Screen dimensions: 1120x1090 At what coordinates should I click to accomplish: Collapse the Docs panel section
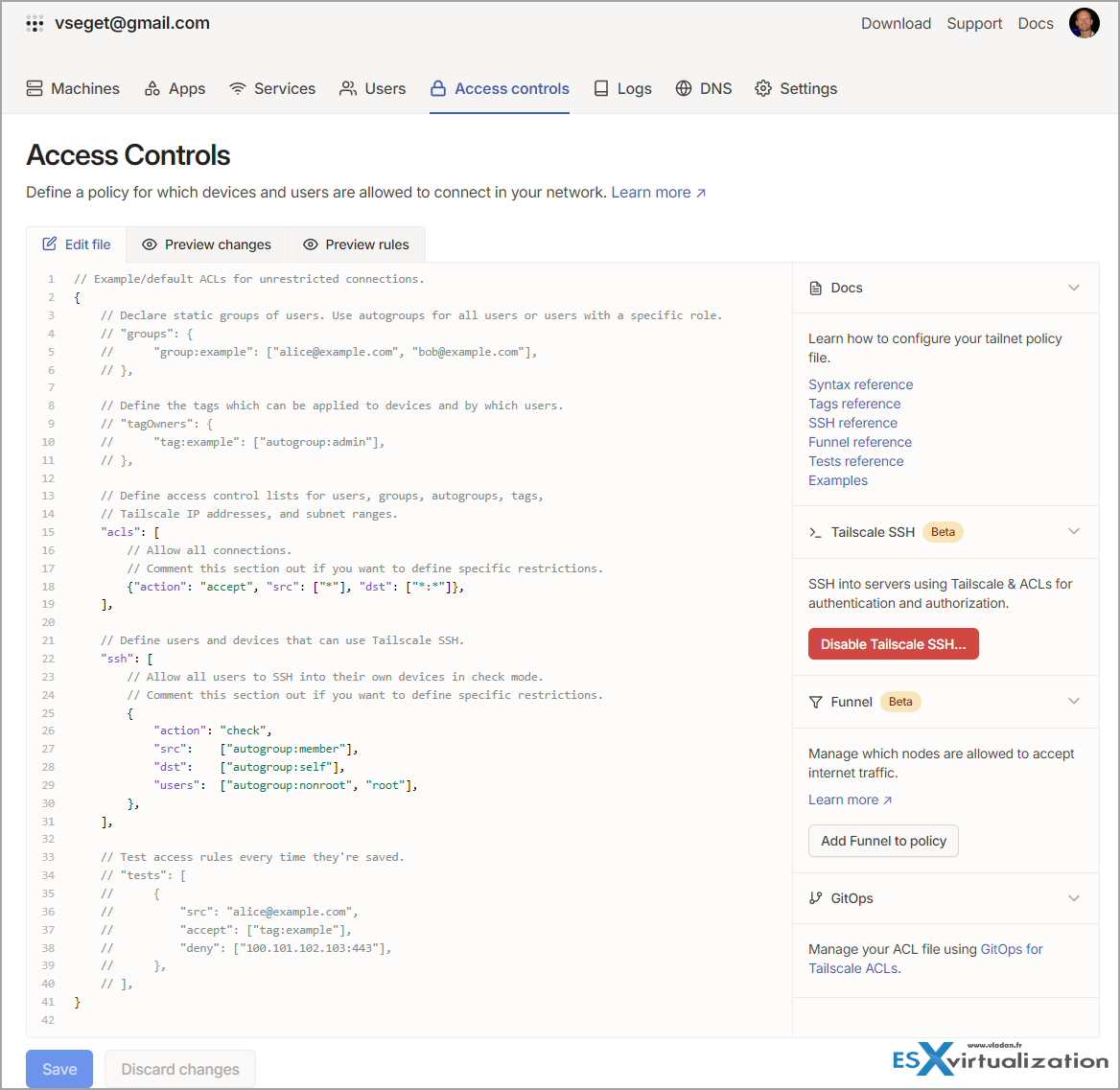(x=1073, y=288)
